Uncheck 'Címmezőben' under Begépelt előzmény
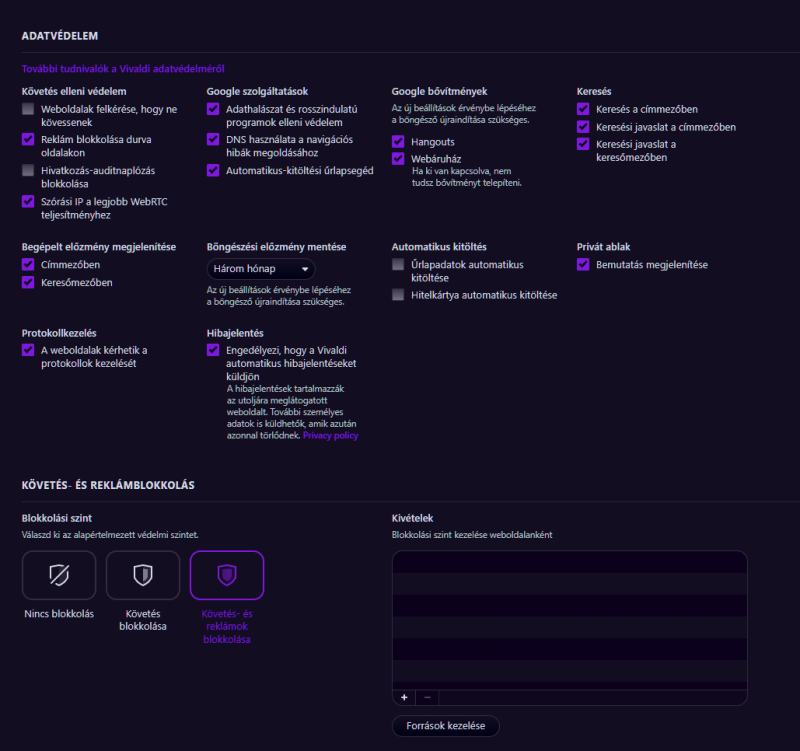 [x=28, y=264]
